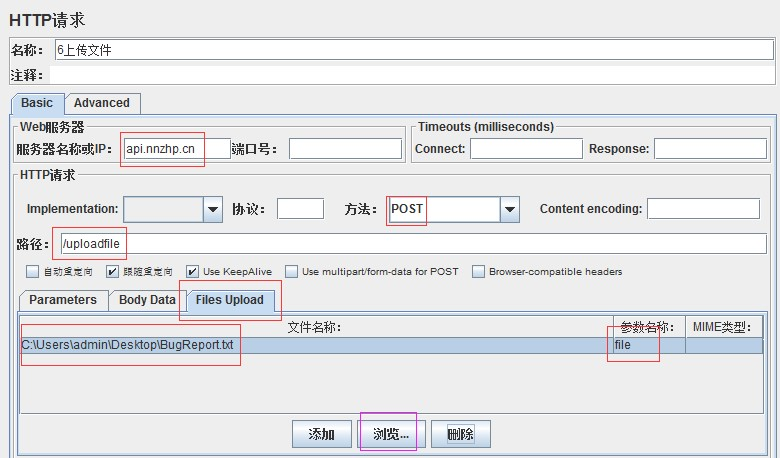Click the 端口号 port number field
Image resolution: width=780 pixels, height=458 pixels.
point(345,149)
